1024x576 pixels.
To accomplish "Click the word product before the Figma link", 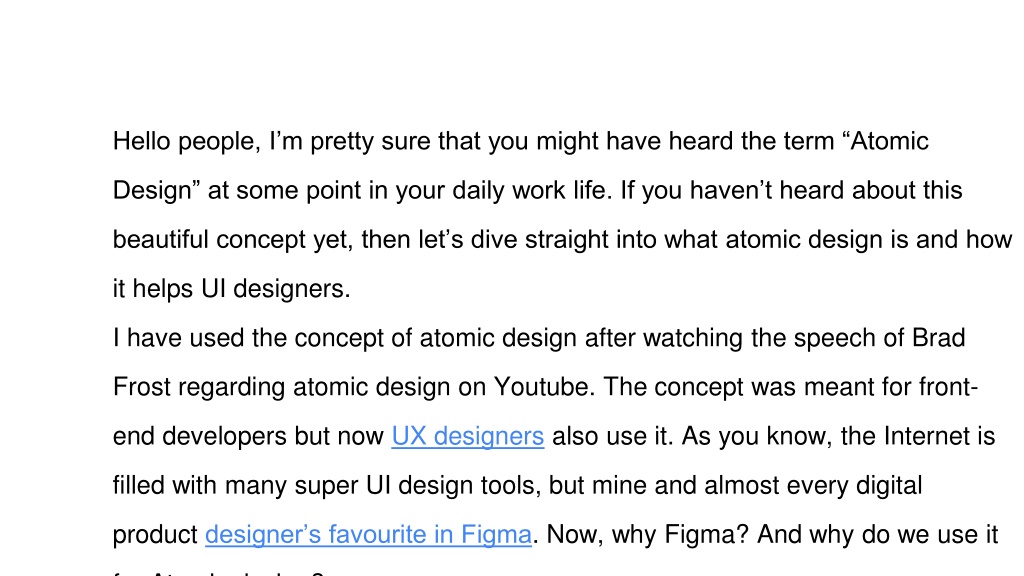I will click(155, 535).
